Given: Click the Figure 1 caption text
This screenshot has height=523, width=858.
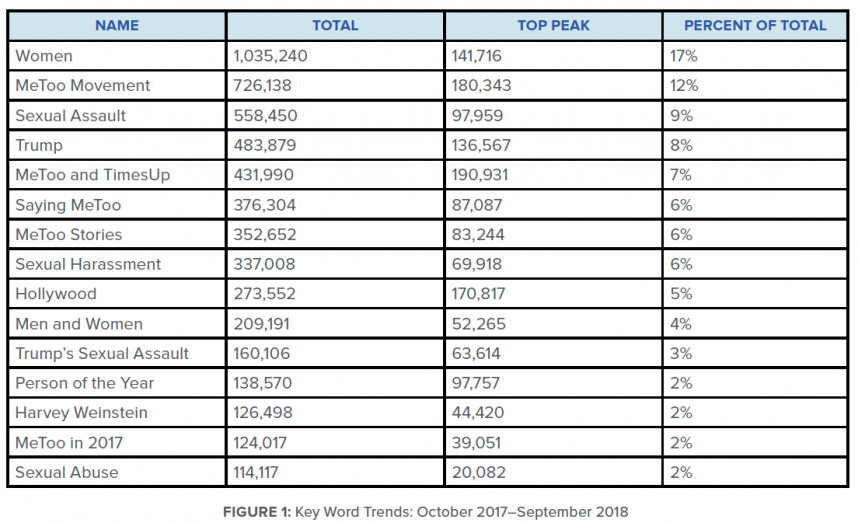Looking at the screenshot, I should tap(427, 511).
